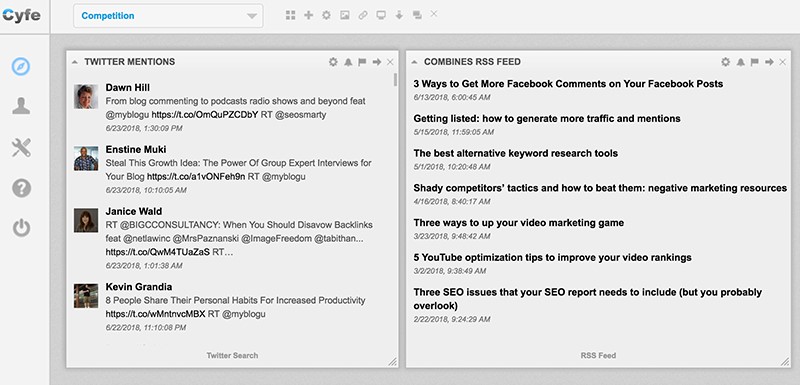The height and width of the screenshot is (385, 800).
Task: Click the Combines RSS Feed resize handle corner
Action: tap(785, 362)
